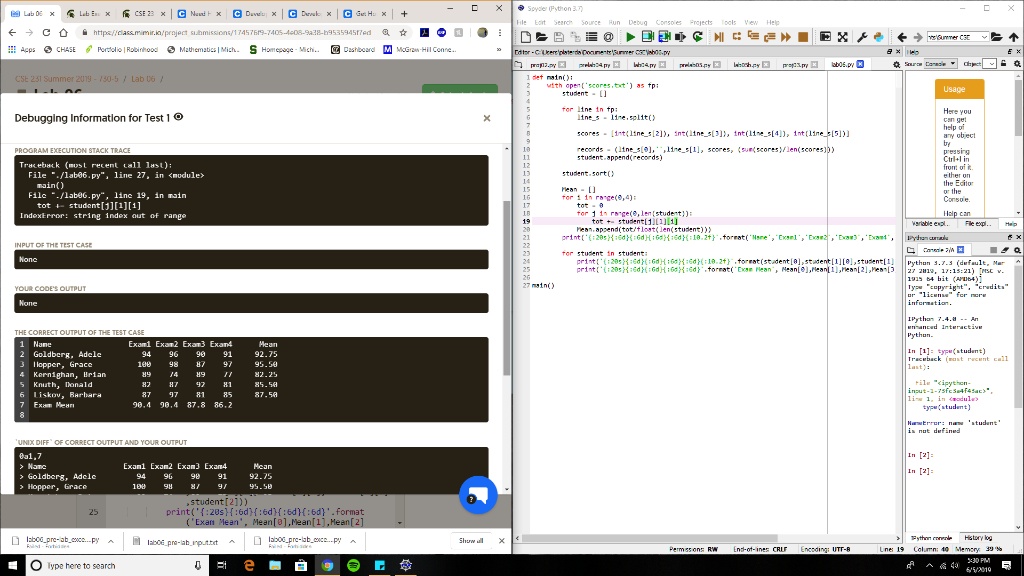Toggle fullscreen mode in Spyder toolbar
This screenshot has width=1024, height=576.
click(842, 37)
